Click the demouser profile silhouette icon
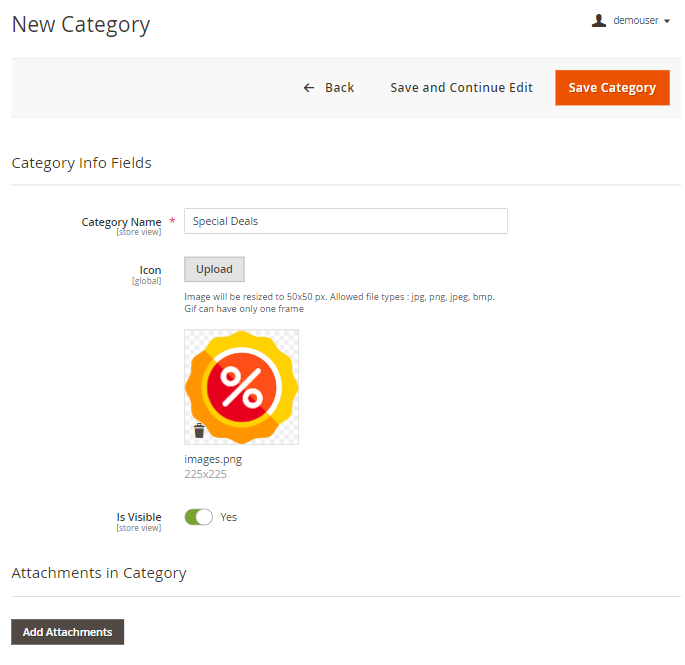The height and width of the screenshot is (665, 685). 599,21
